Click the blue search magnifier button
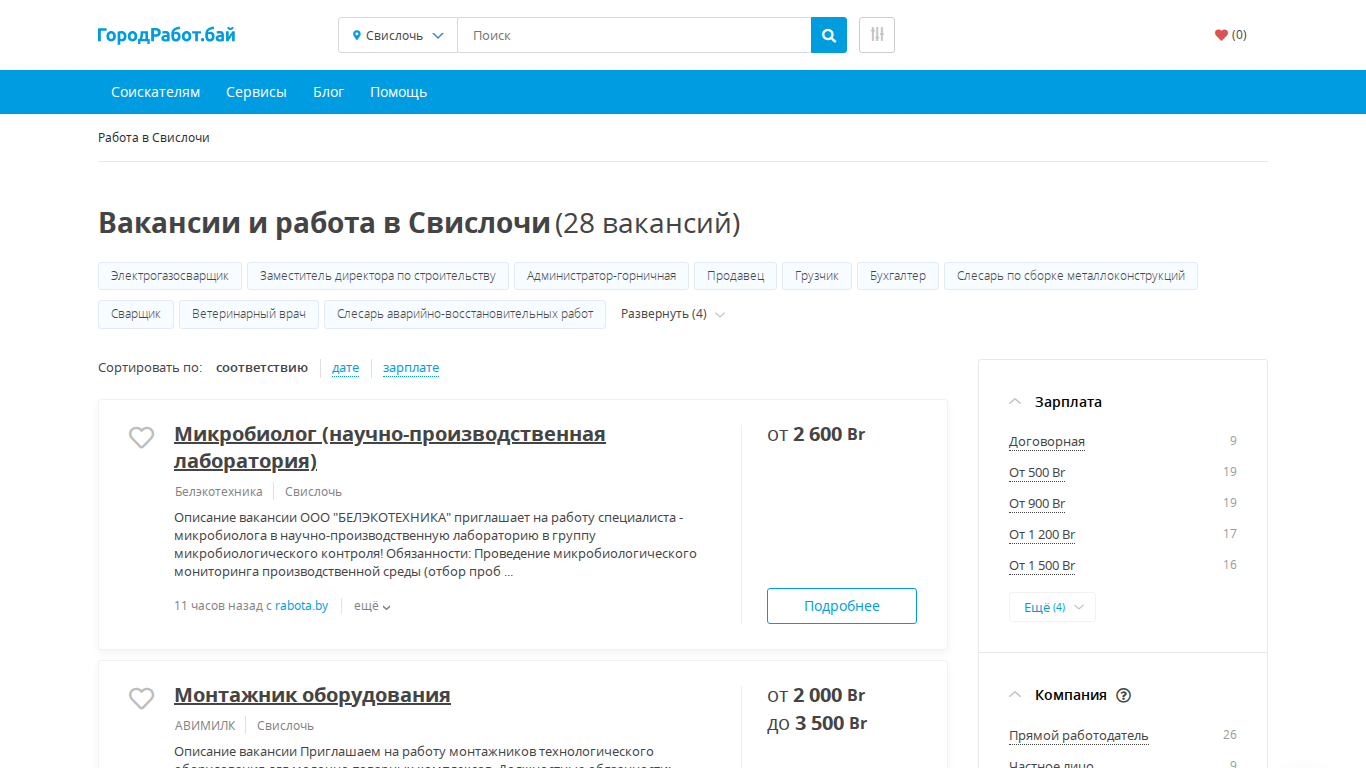Screen dimensions: 1366x768 pos(829,35)
